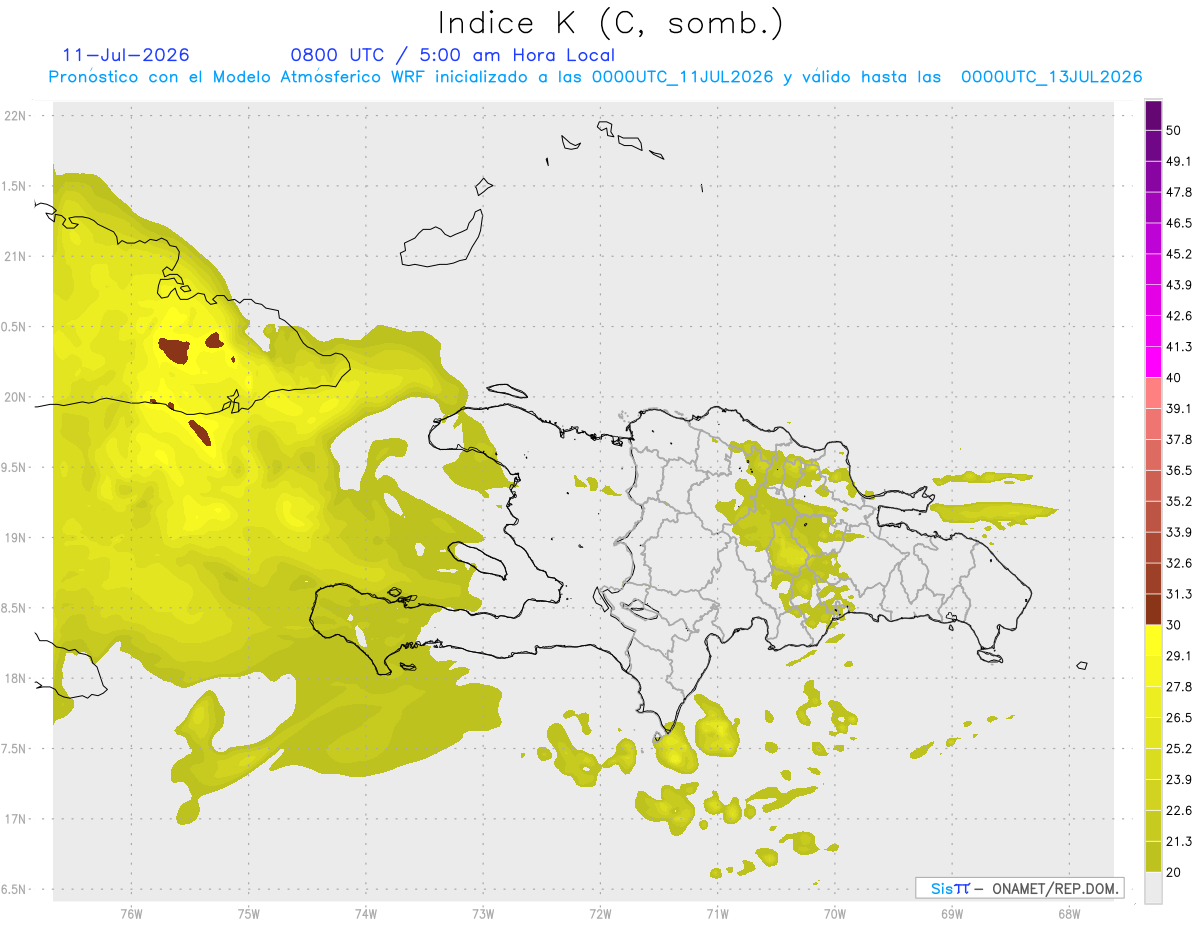This screenshot has height=927, width=1200.
Task: Click the "17N" latitude label
Action: (17, 819)
